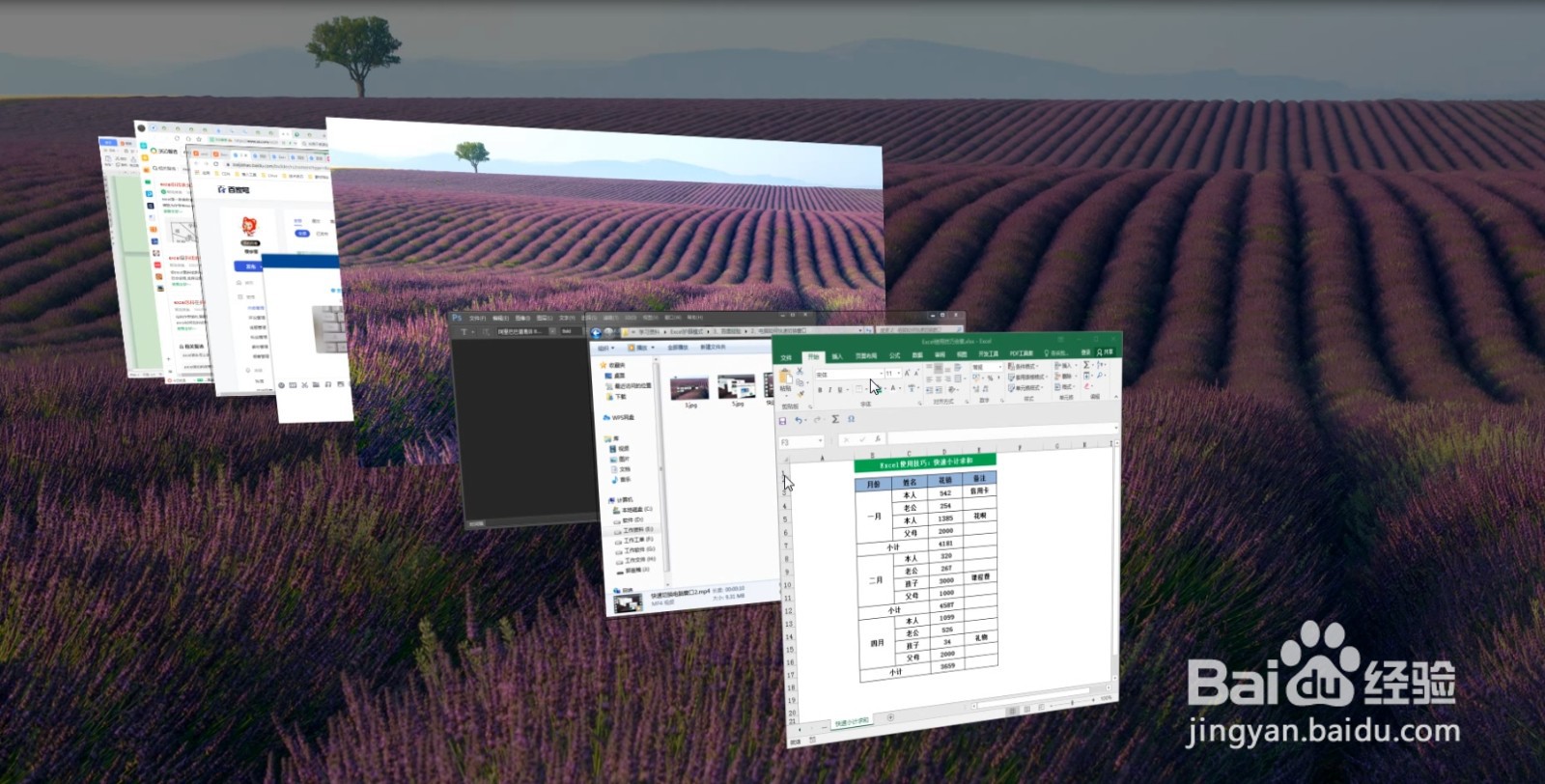Click the Cut scissors icon in Excel
1545x784 pixels.
(x=800, y=371)
